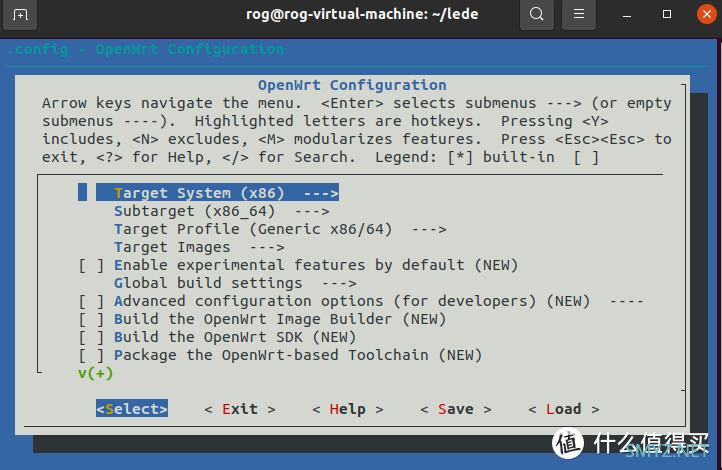Open the Target Images submenu
Image resolution: width=722 pixels, height=470 pixels.
[199, 247]
